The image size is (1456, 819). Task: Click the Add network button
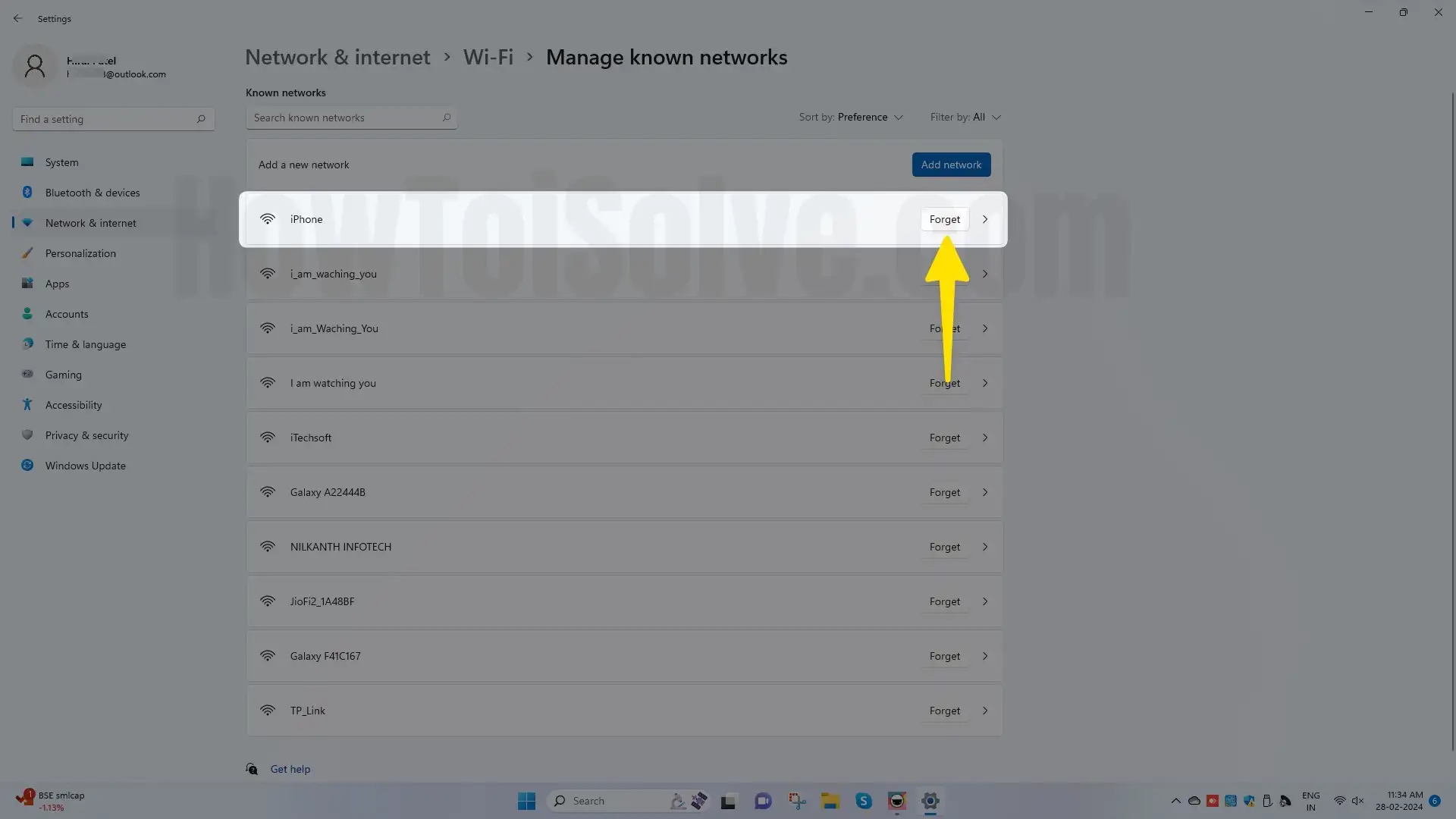[x=951, y=165]
